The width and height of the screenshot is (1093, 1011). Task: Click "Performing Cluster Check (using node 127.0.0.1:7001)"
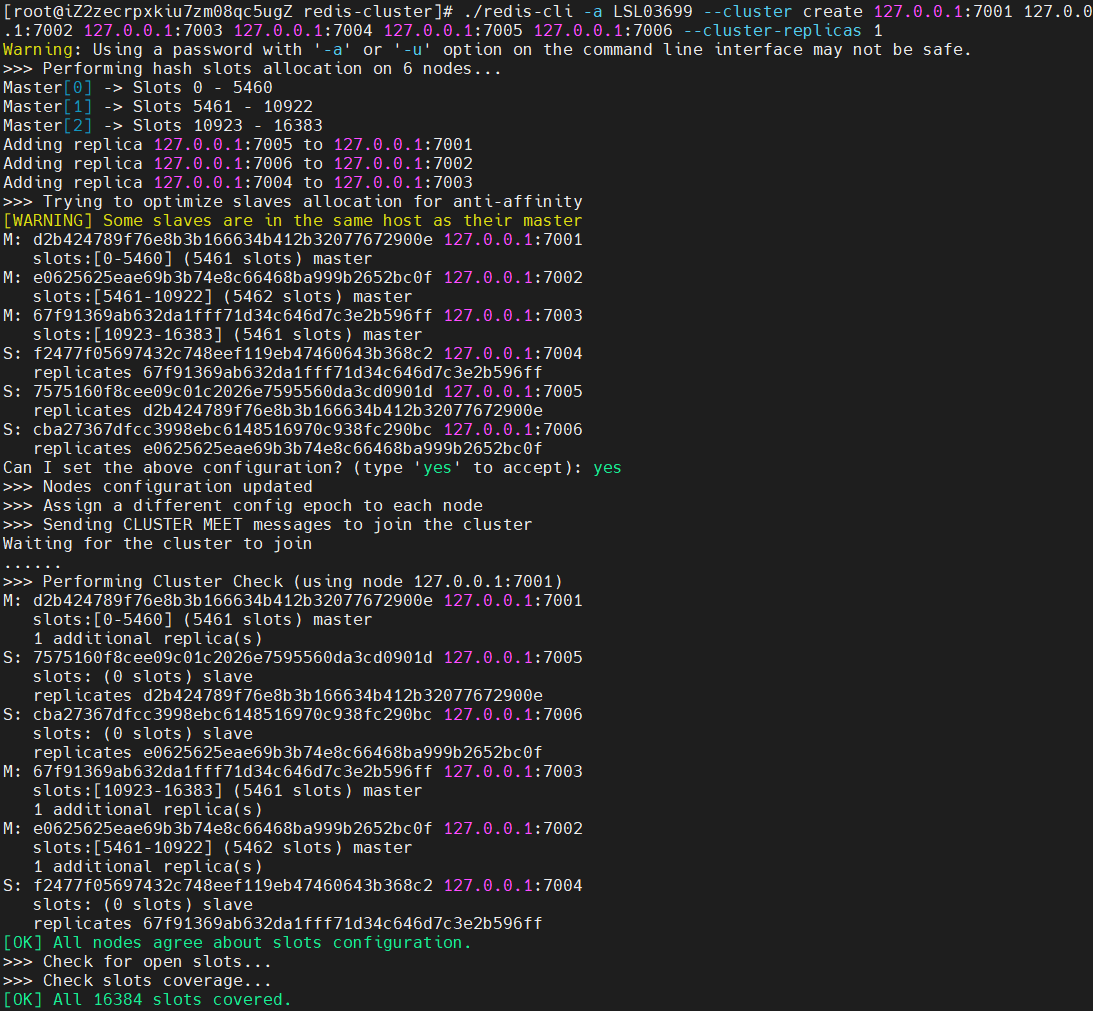pos(303,581)
